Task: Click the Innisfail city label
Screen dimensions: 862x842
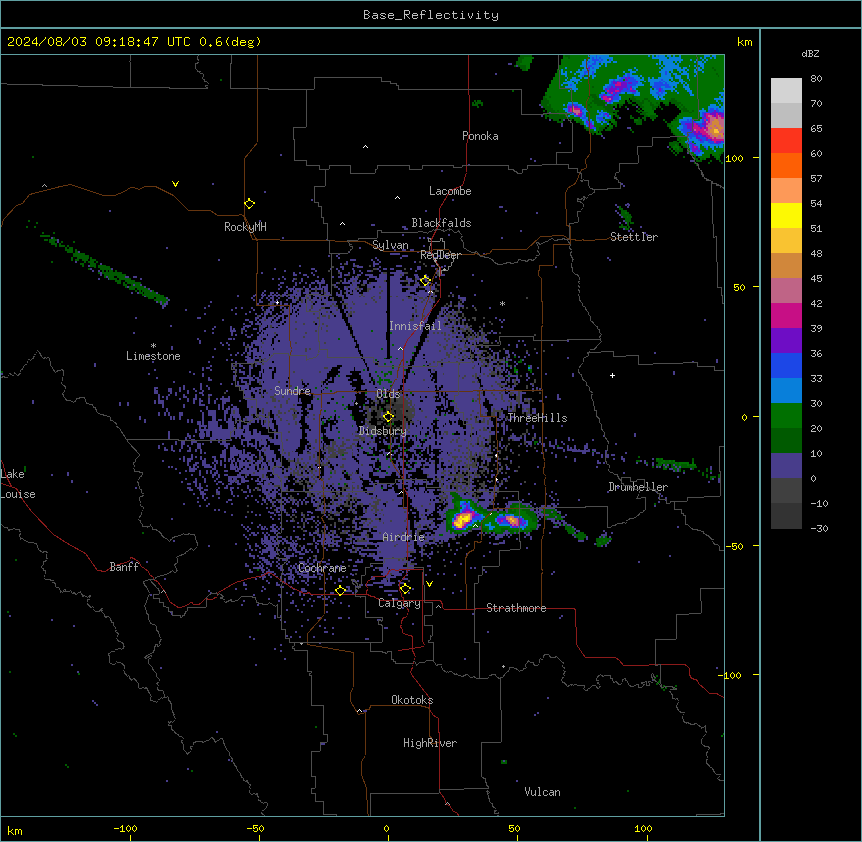Action: point(415,326)
